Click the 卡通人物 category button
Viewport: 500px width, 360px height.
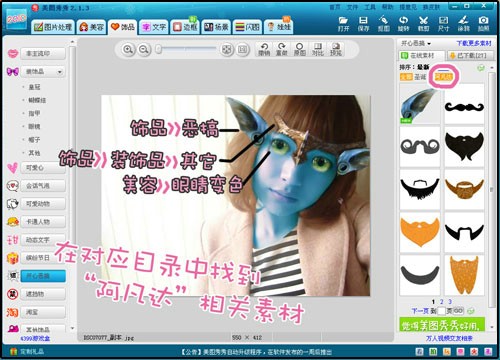pos(43,222)
